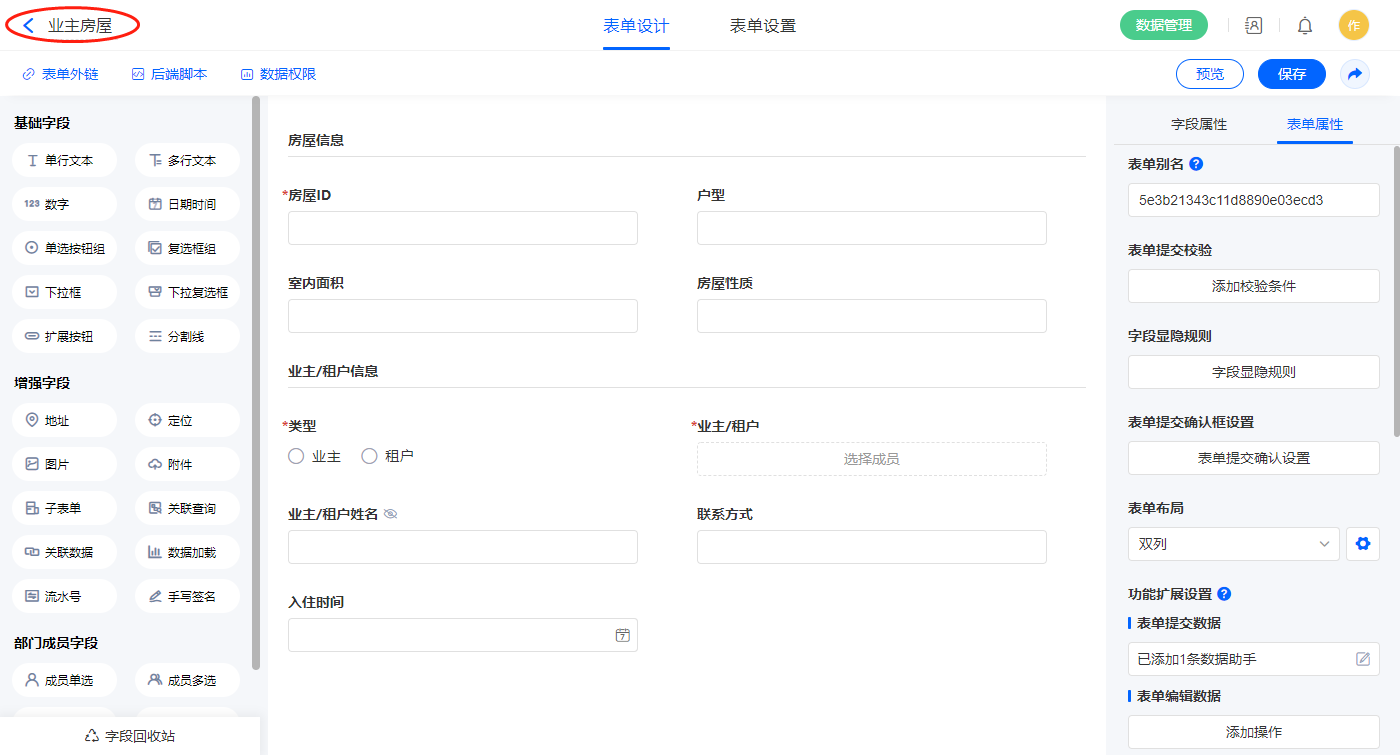Screen dimensions: 1400x755
Task: Click the edit icon for 已添加1条数据助手
Action: [1362, 659]
